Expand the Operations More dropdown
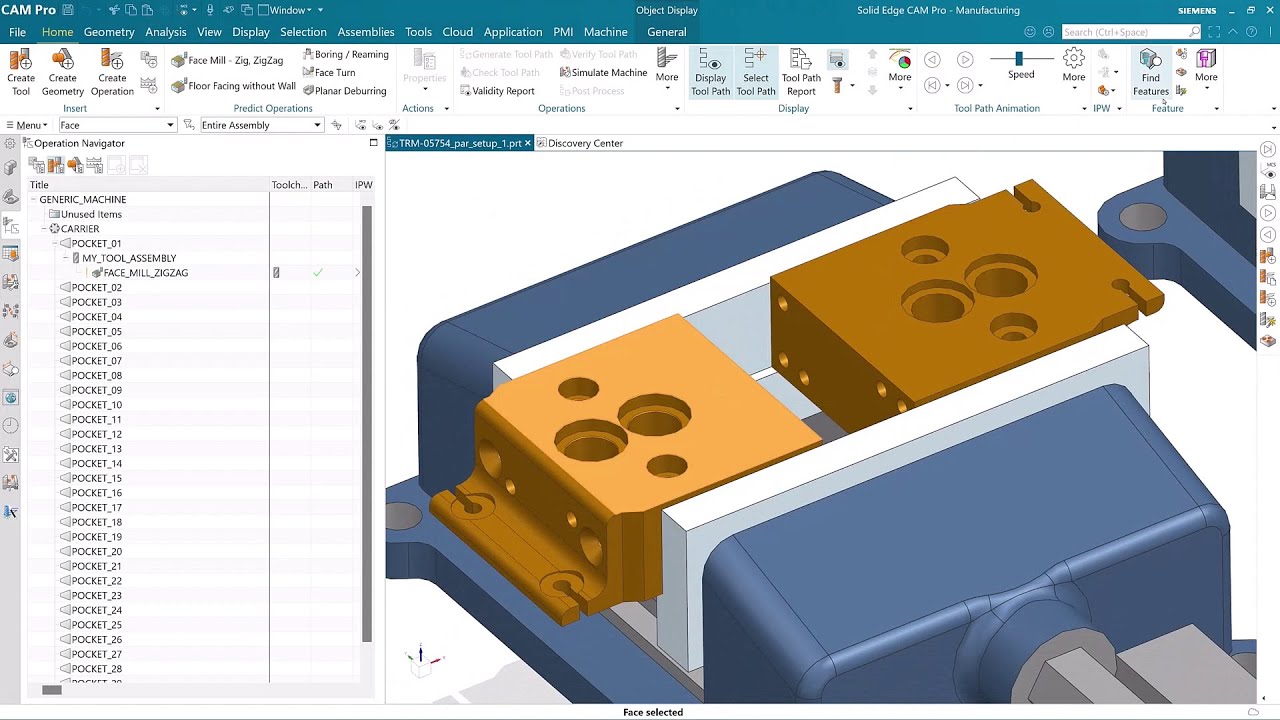Screen dimensions: 1280x720 click(x=667, y=70)
